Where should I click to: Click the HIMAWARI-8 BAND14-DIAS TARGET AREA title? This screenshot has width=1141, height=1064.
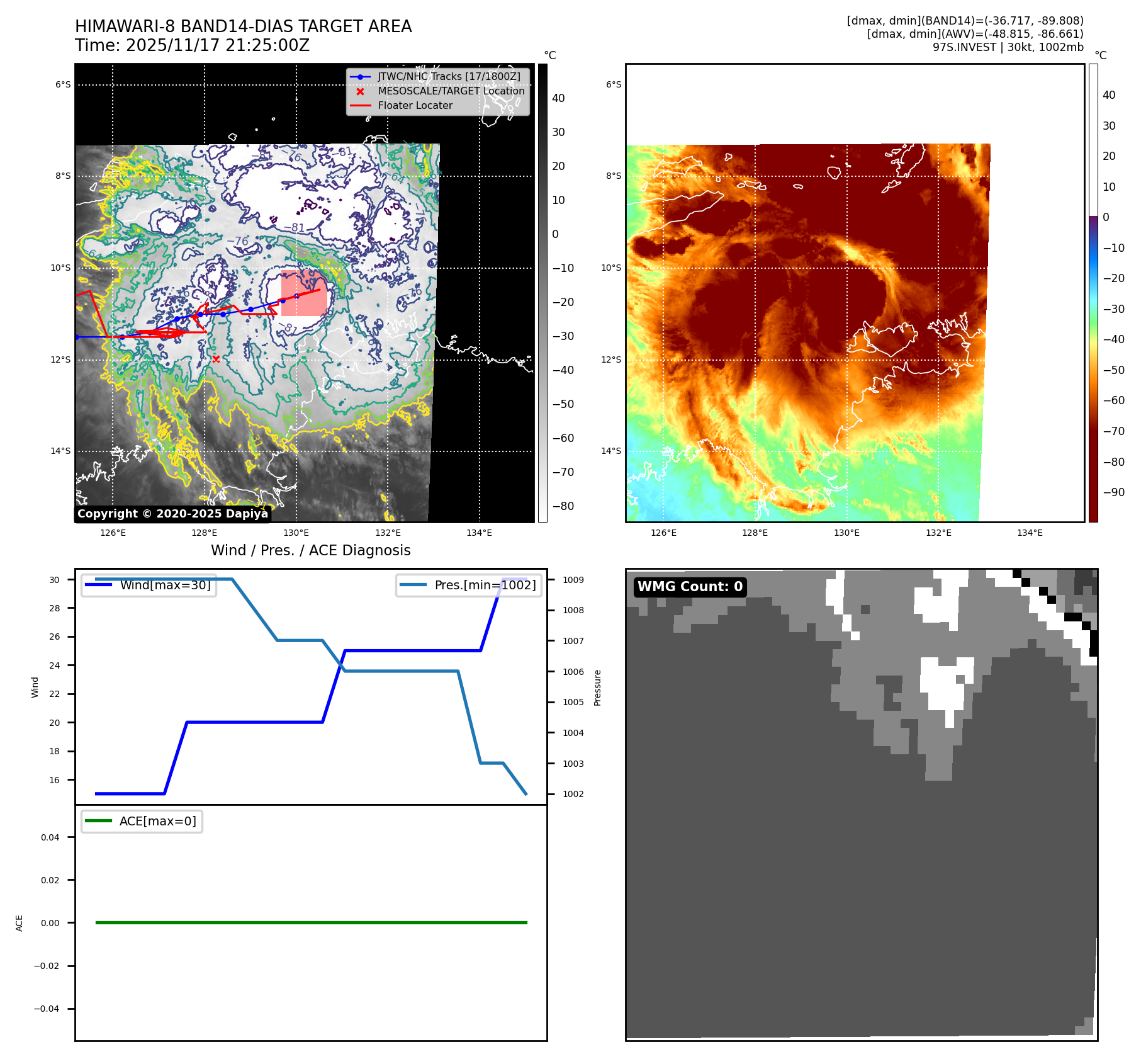[243, 26]
